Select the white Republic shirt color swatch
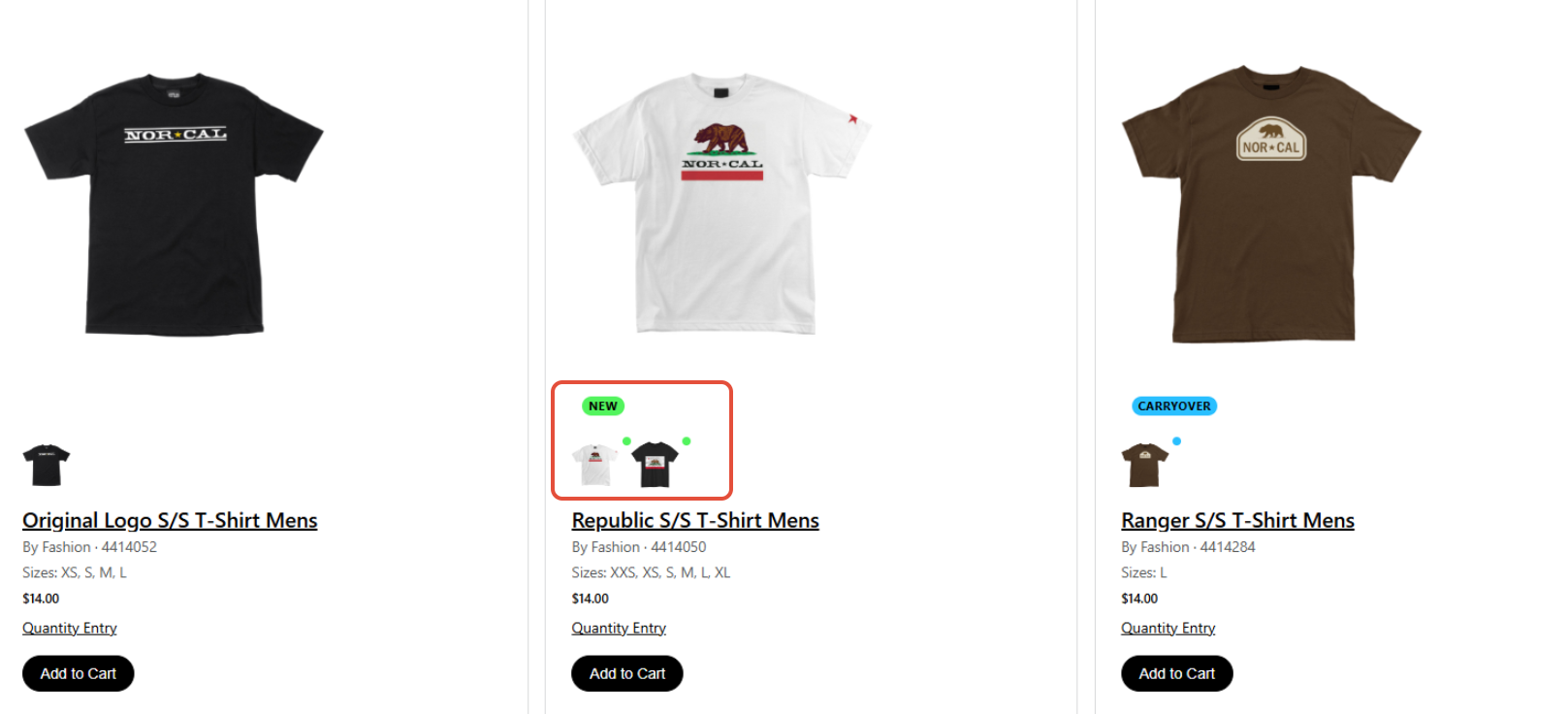The height and width of the screenshot is (714, 1568). pos(594,465)
